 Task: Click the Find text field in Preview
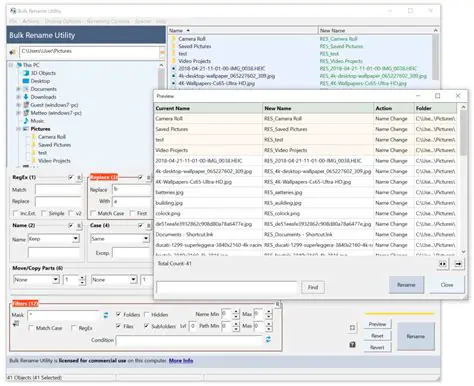click(227, 287)
